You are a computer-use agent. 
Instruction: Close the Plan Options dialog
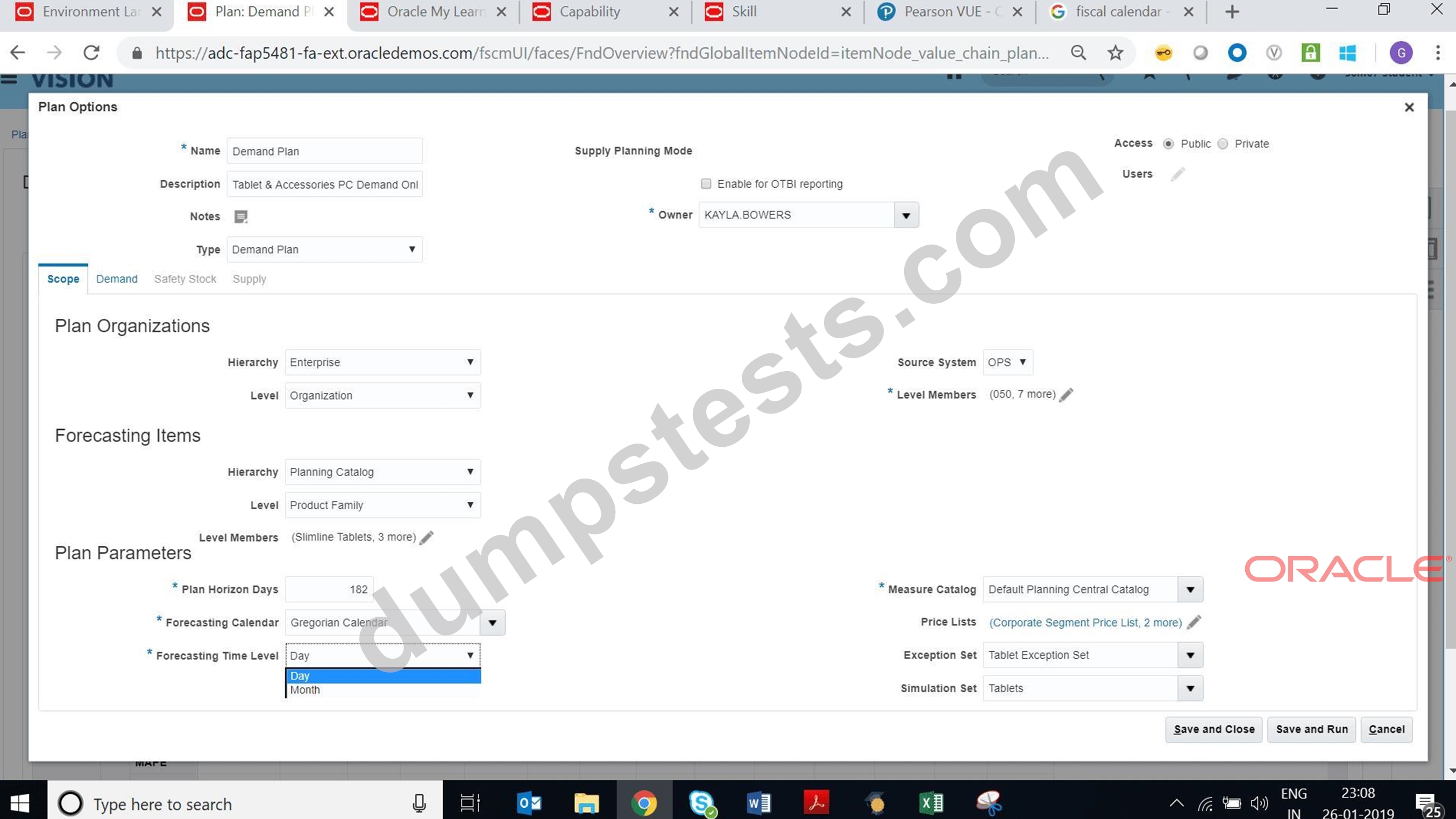point(1409,108)
